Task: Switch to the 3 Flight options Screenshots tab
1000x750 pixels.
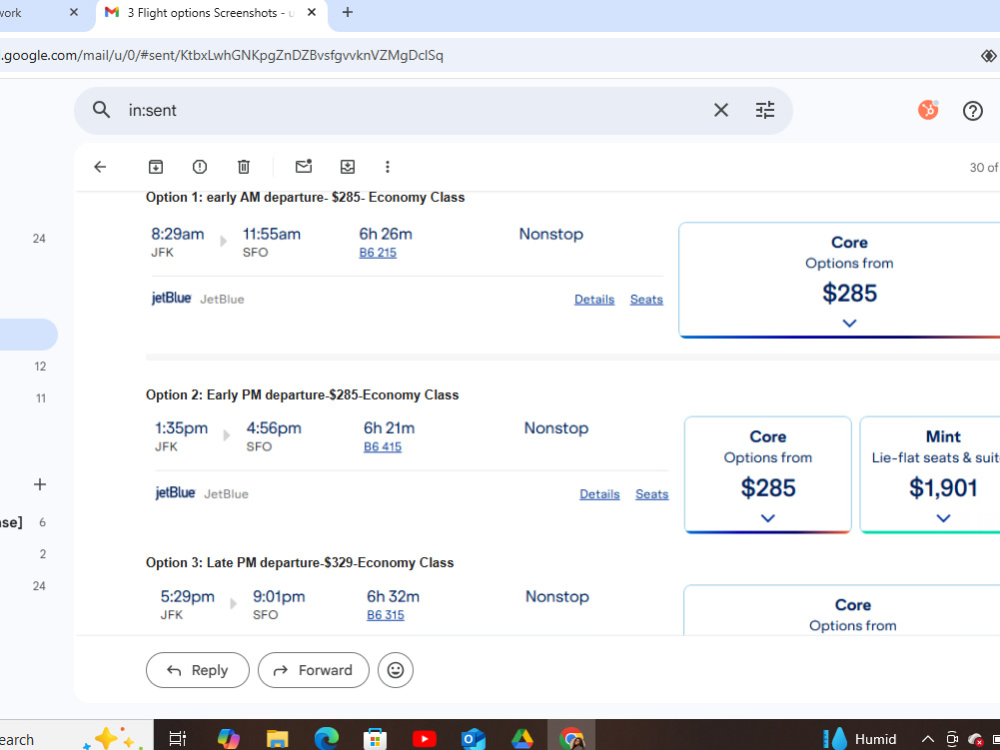Action: pos(211,13)
